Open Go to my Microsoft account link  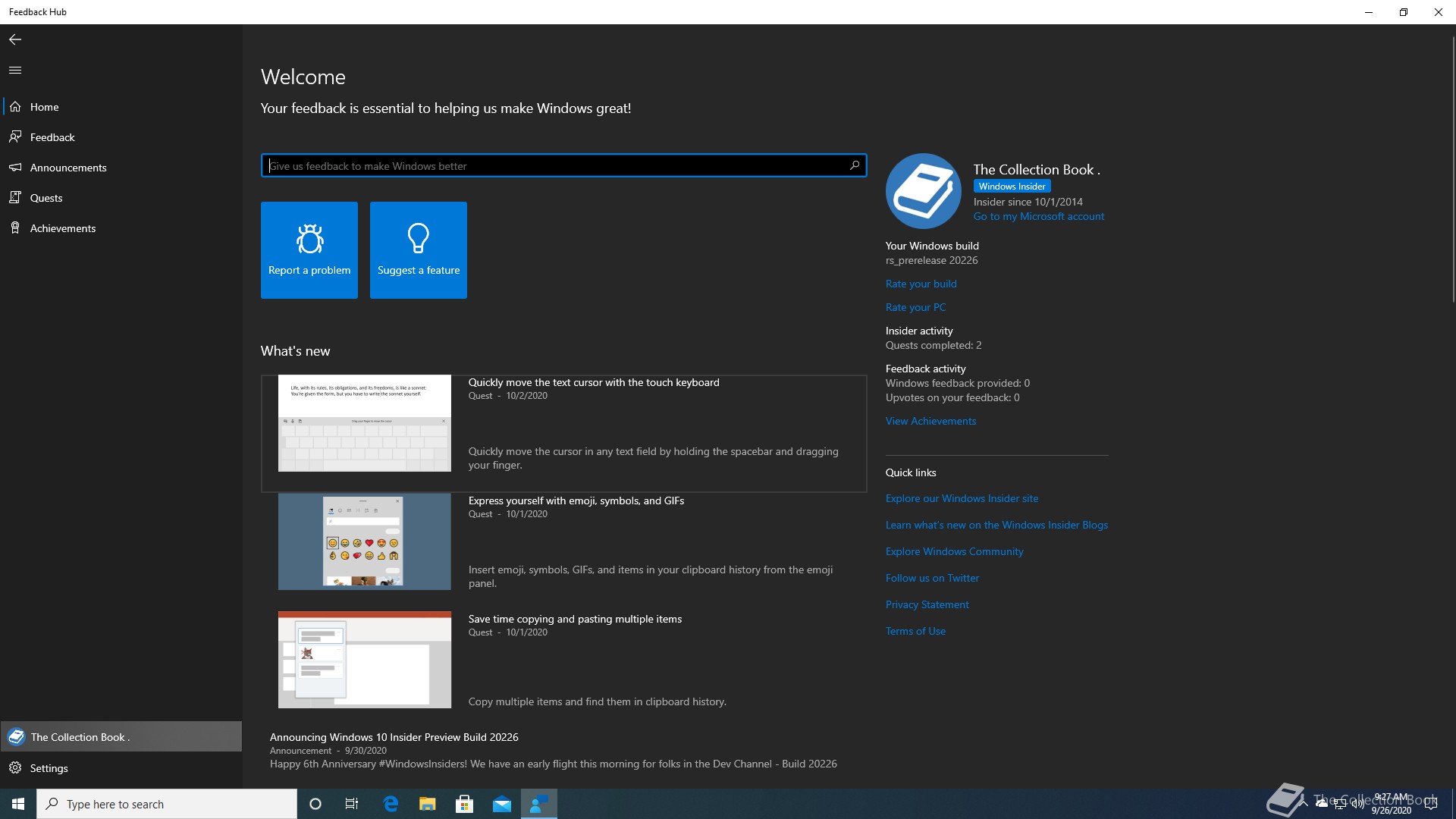(1039, 216)
